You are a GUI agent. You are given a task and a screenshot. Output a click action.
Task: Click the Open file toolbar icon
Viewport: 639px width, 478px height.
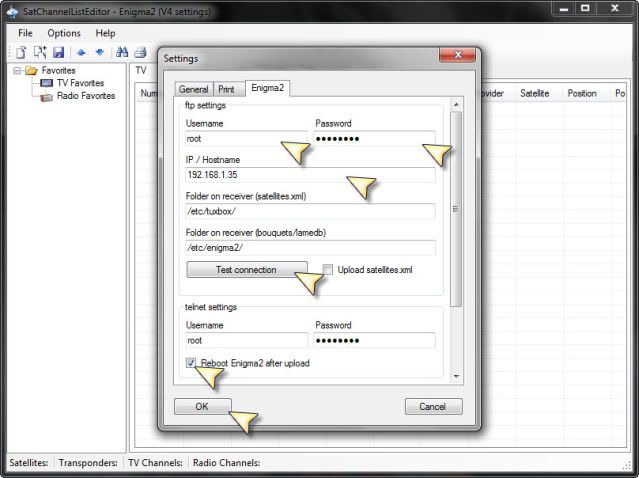[x=40, y=52]
